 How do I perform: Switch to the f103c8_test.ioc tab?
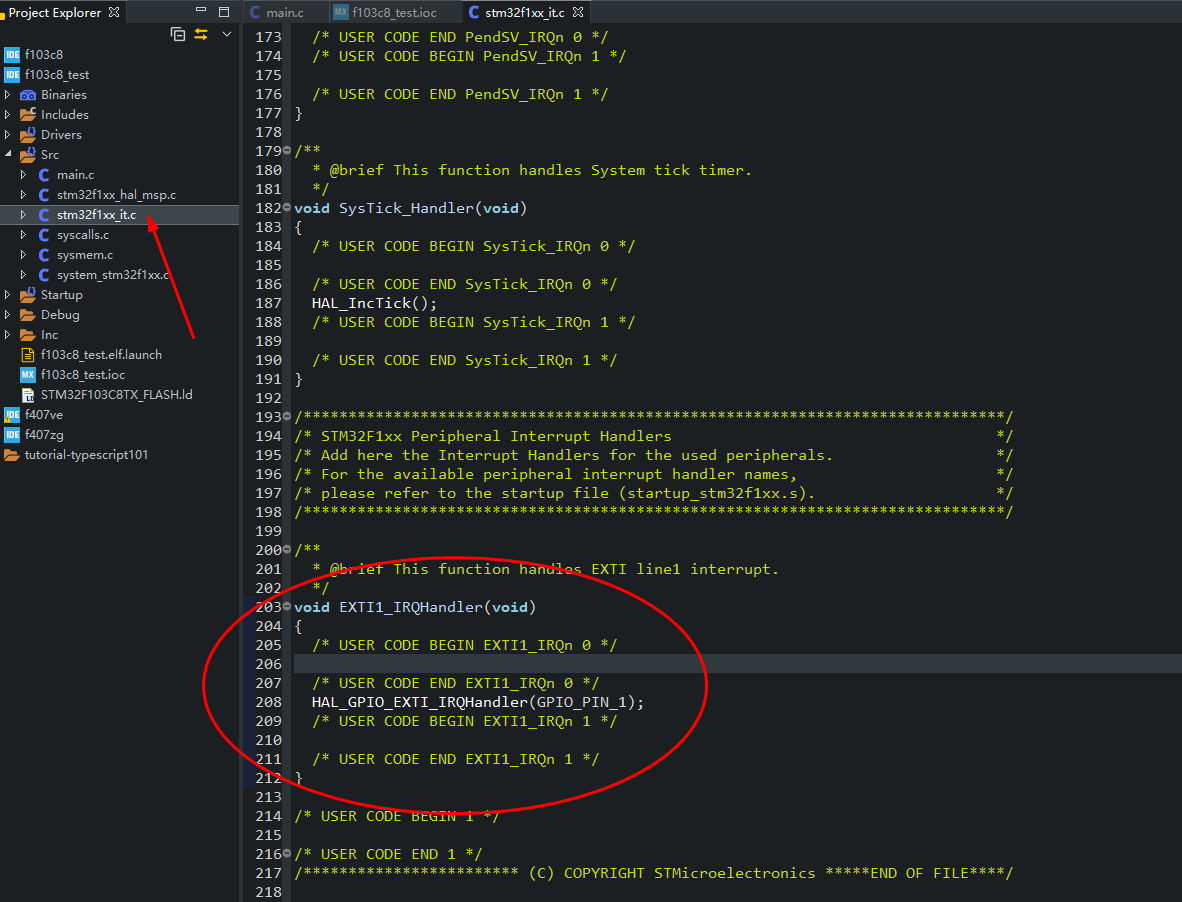[x=393, y=11]
